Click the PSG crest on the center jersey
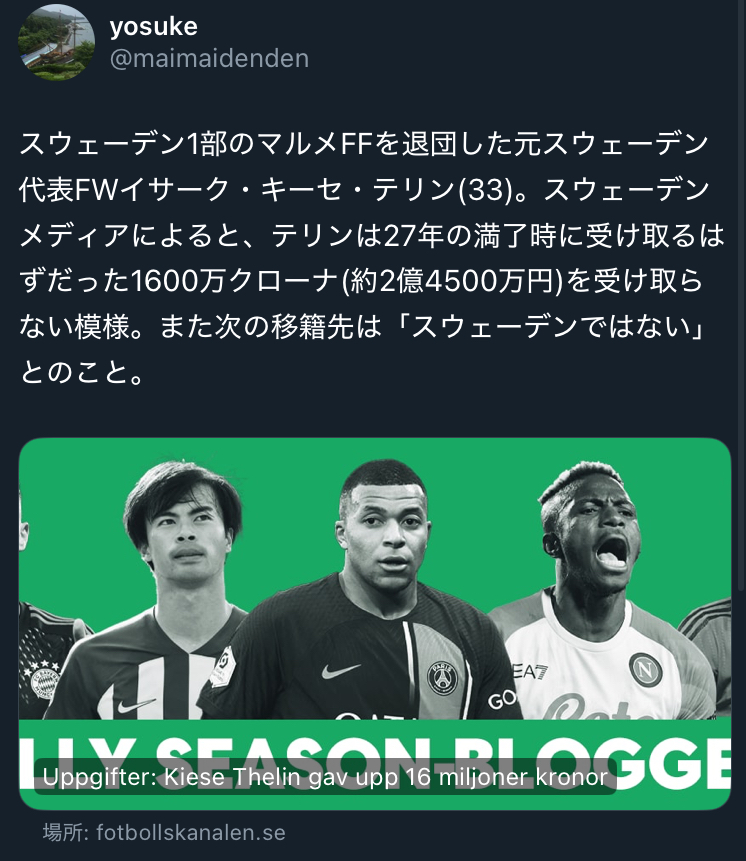746x861 pixels. 442,679
